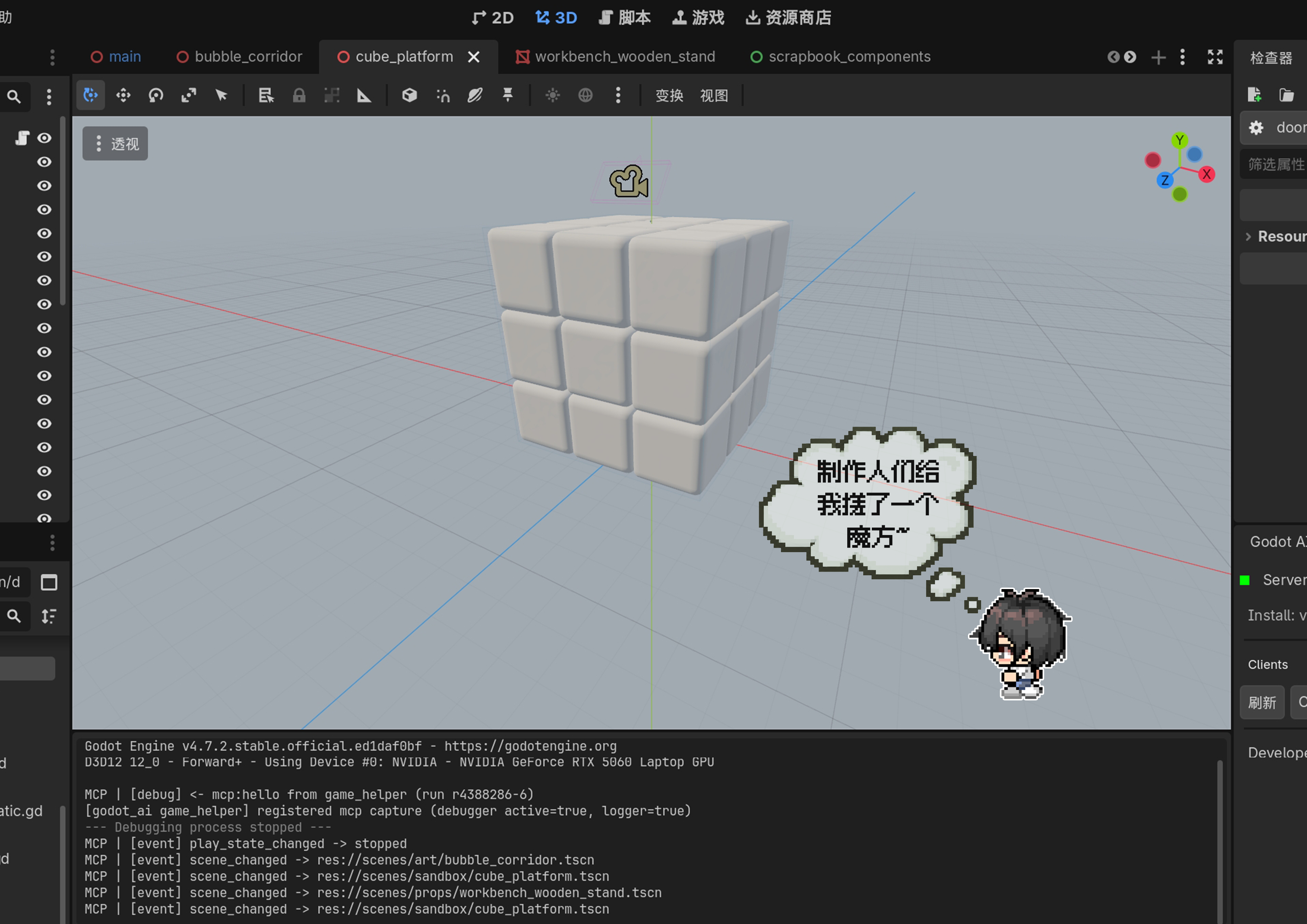Switch to the 脚本 script workspace
Viewport: 1307px width, 924px height.
pyautogui.click(x=624, y=18)
